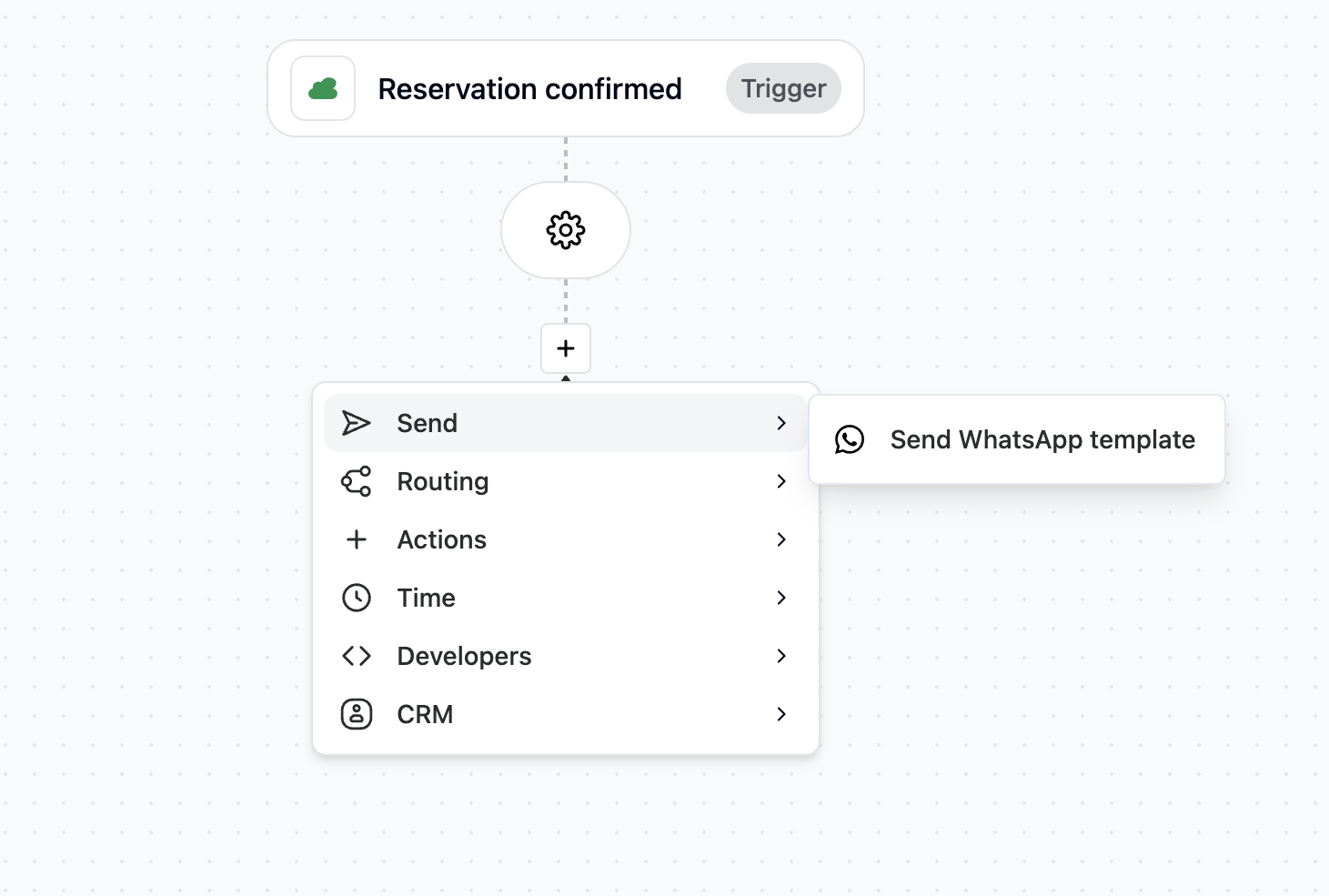The width and height of the screenshot is (1329, 896).
Task: Choose Routing in the step menu
Action: (565, 481)
